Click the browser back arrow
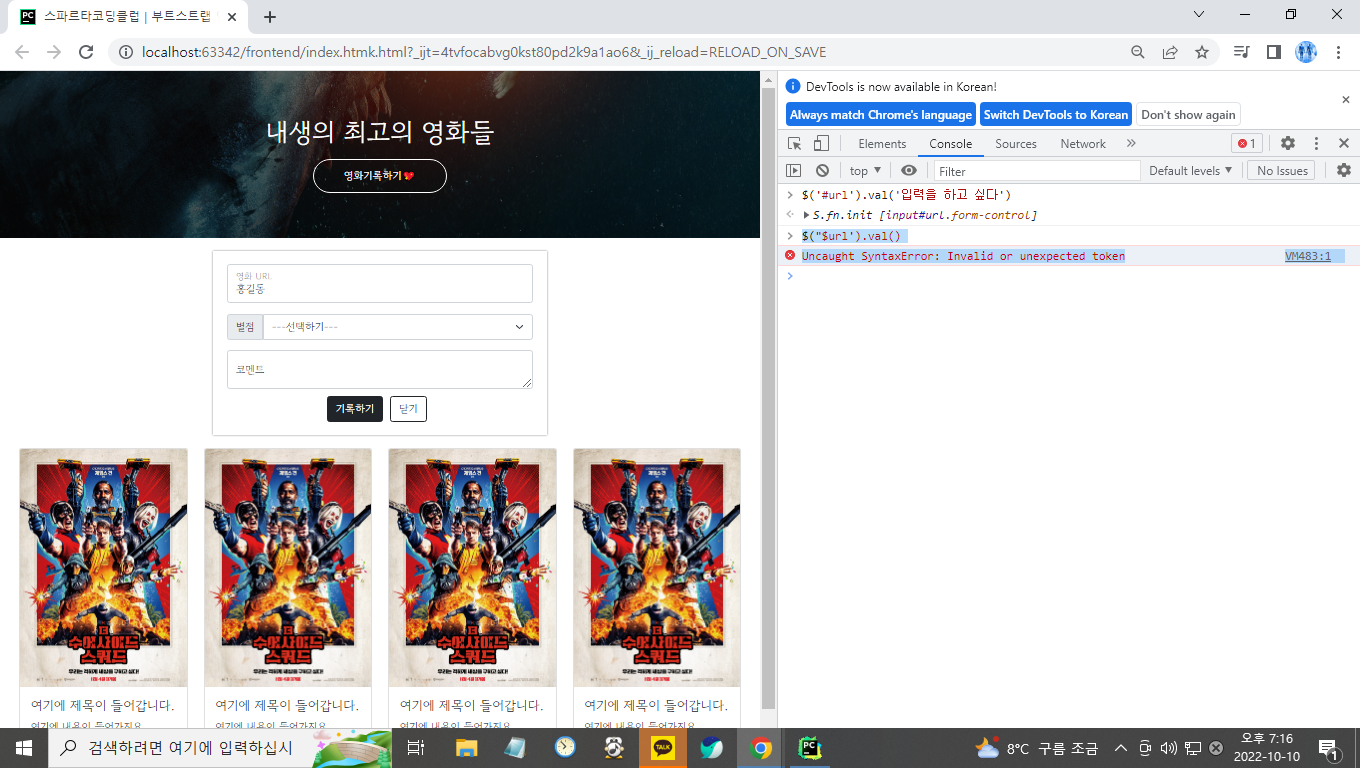This screenshot has height=768, width=1360. click(22, 52)
